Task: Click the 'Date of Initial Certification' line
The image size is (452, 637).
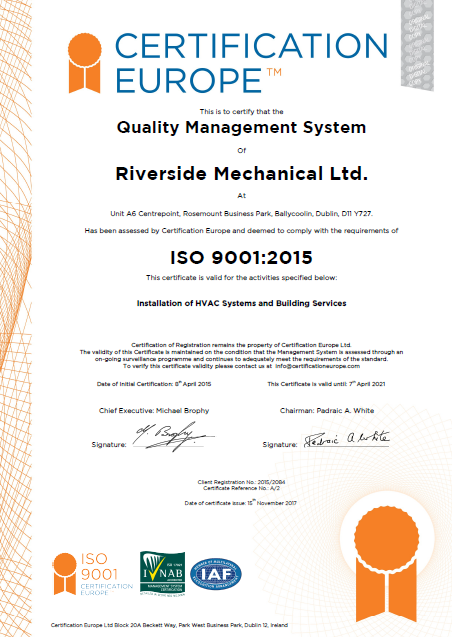Action: (x=154, y=384)
